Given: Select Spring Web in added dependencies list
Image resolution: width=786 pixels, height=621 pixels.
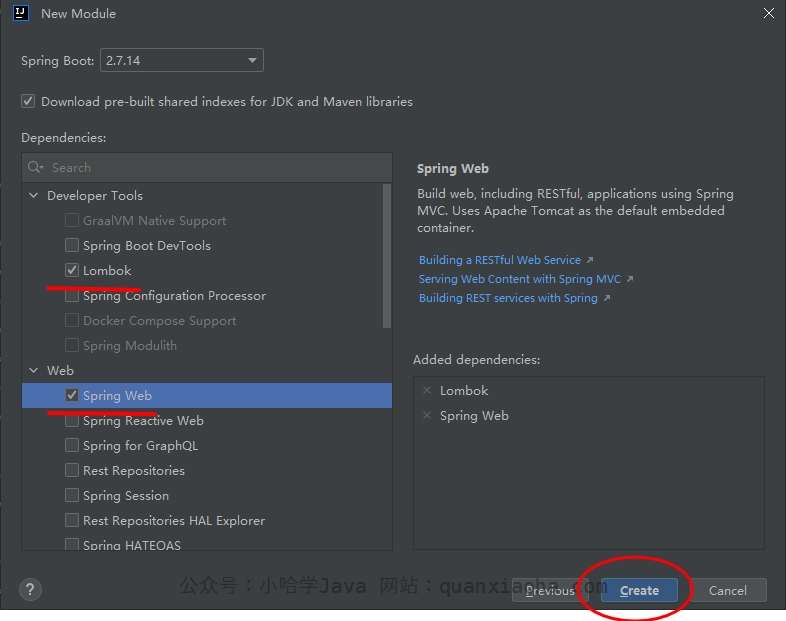Looking at the screenshot, I should tap(474, 416).
